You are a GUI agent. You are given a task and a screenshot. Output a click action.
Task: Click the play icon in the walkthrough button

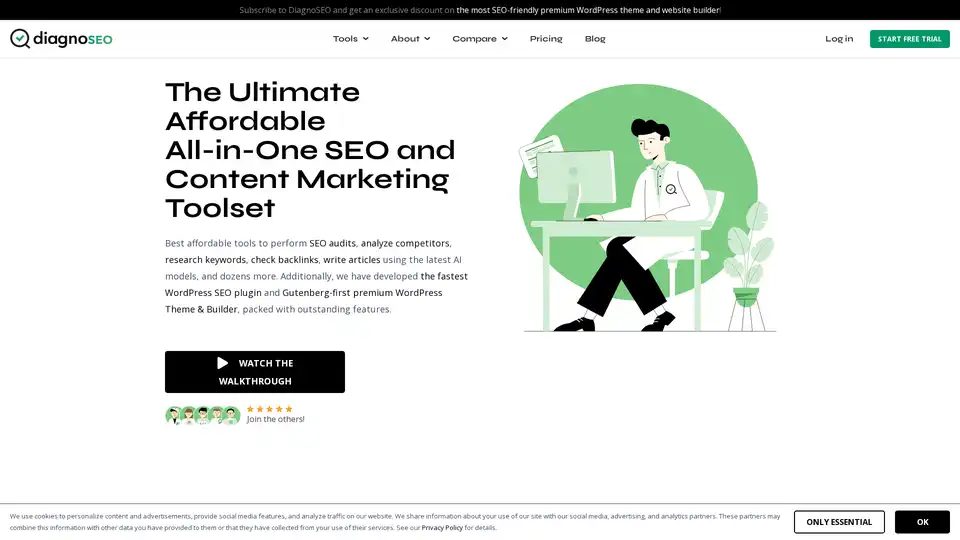point(223,363)
